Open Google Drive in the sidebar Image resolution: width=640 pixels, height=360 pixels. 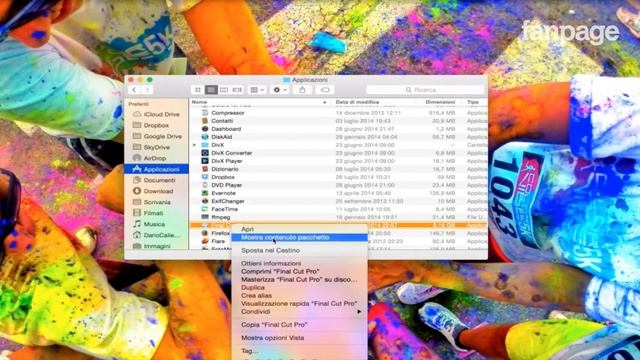click(156, 136)
